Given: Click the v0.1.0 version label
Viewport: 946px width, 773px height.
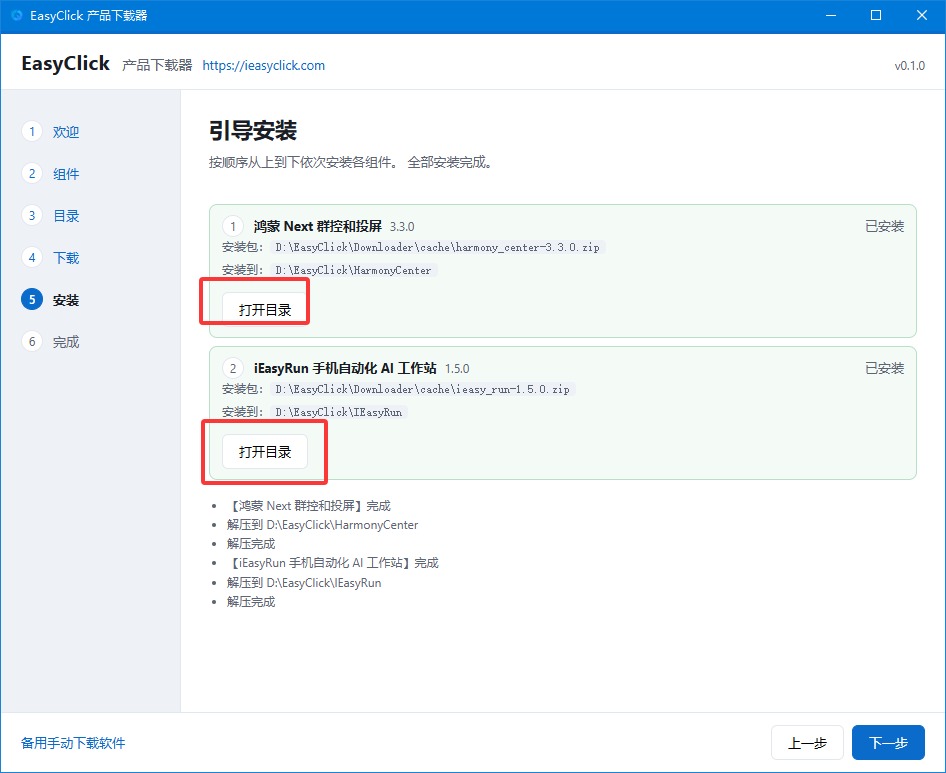Looking at the screenshot, I should 909,66.
